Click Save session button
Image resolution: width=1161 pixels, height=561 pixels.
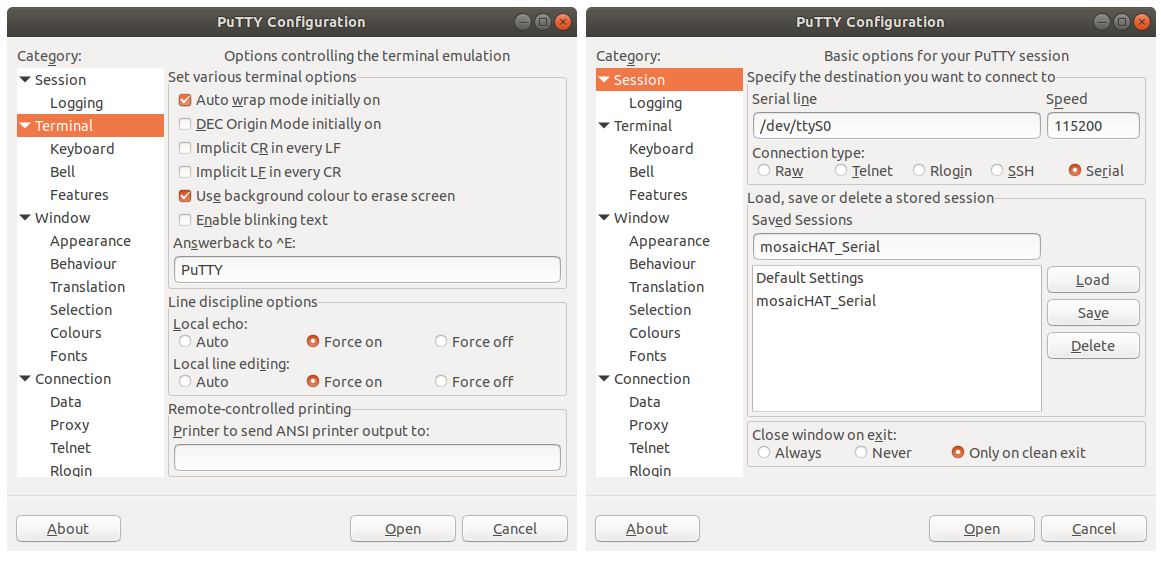tap(1093, 312)
